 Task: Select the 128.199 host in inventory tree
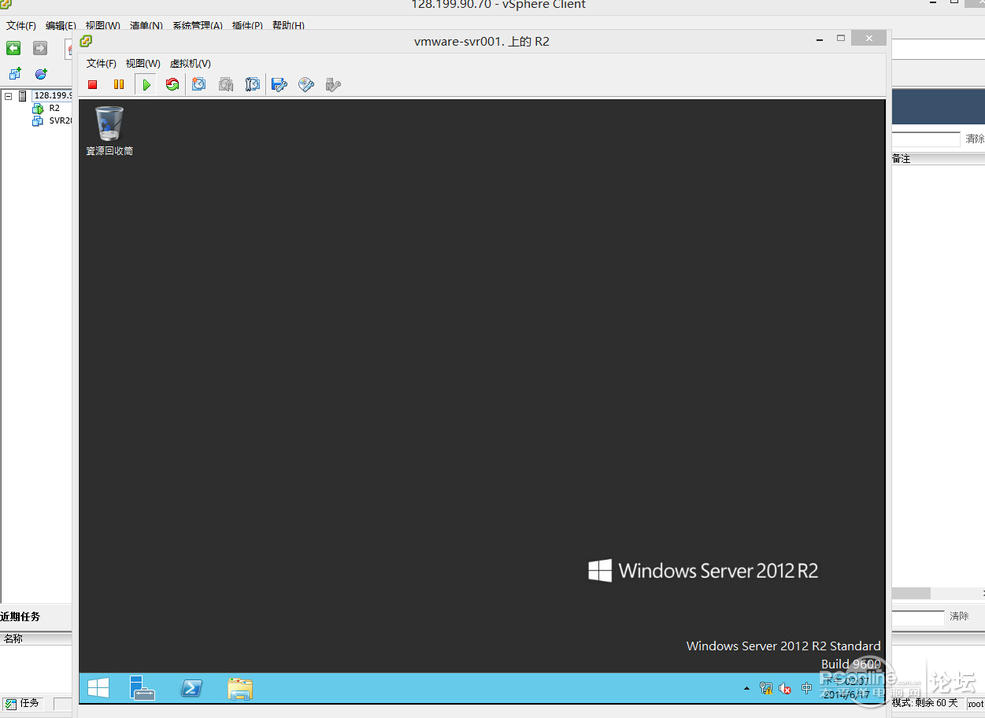[x=52, y=95]
